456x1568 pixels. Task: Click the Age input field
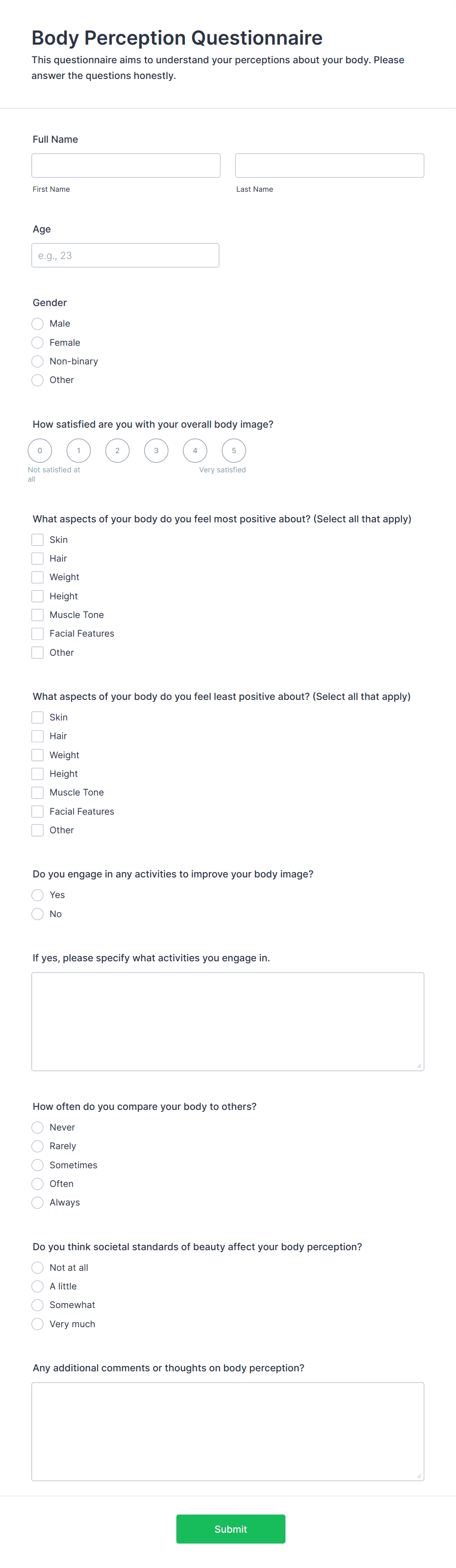click(126, 255)
